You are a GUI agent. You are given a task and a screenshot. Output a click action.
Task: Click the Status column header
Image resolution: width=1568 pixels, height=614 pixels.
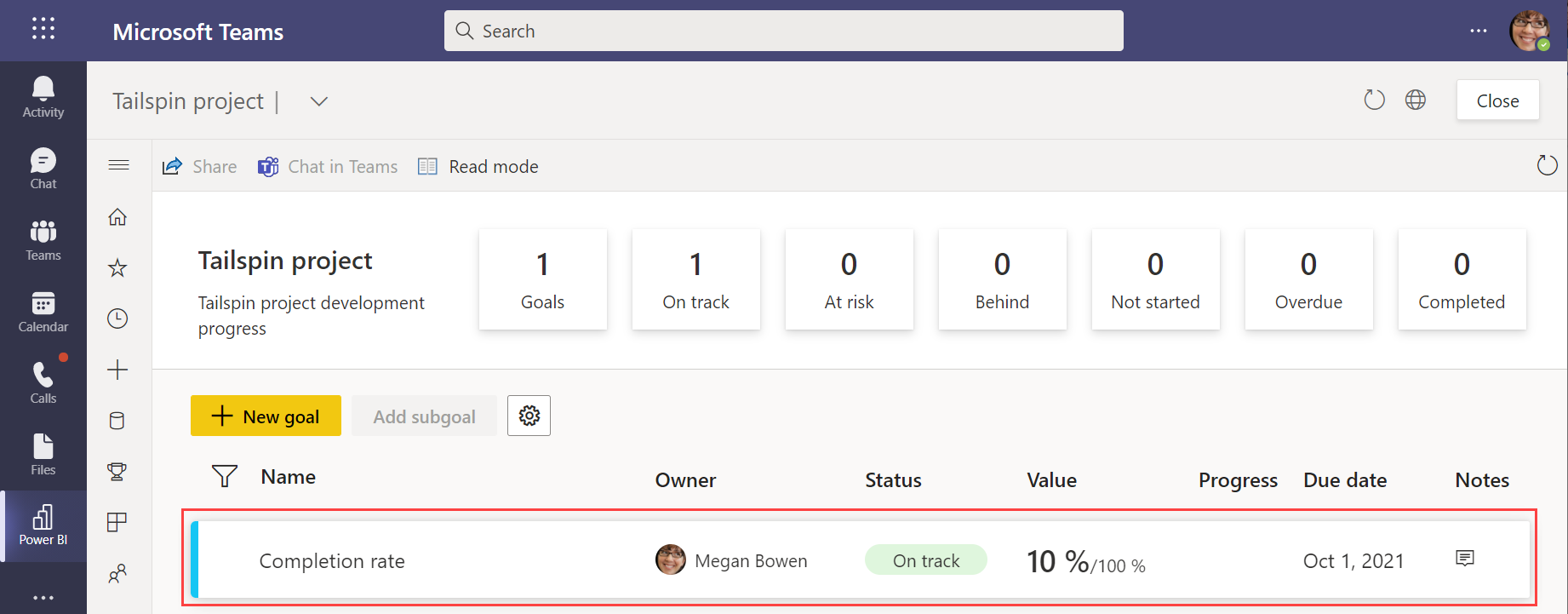893,480
